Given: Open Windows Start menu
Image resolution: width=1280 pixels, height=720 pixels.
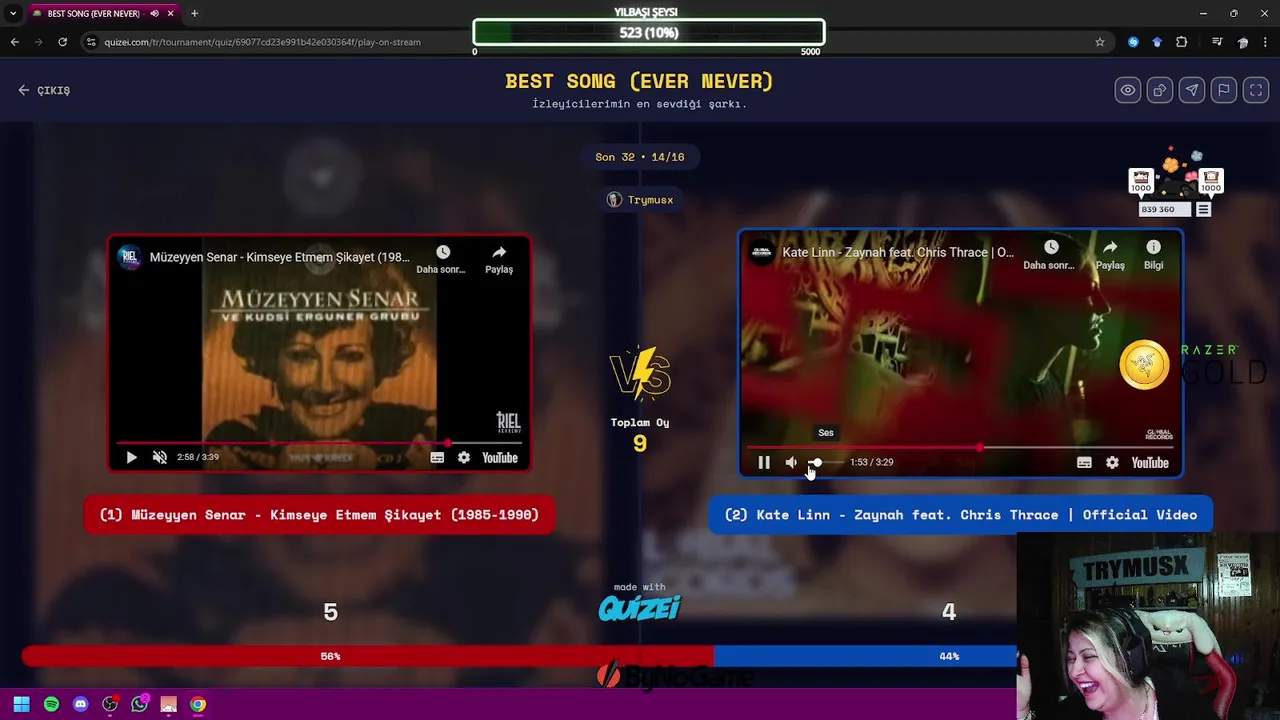Looking at the screenshot, I should pos(21,704).
